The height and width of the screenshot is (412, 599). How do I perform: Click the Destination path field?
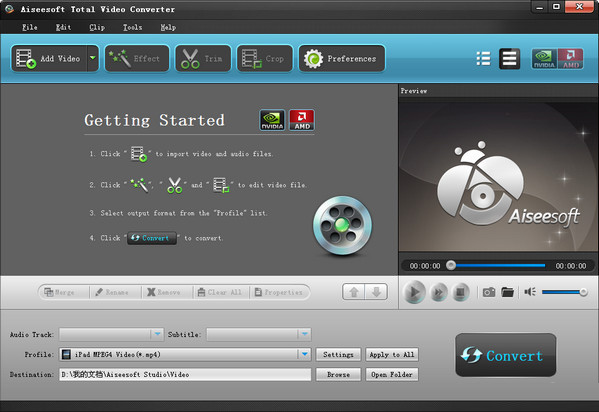(x=185, y=375)
